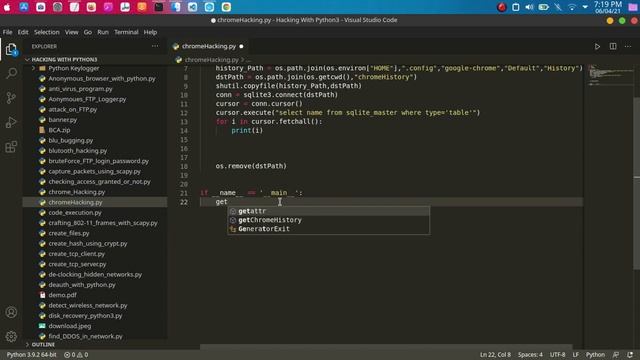Screen dimensions: 640x360
Task: Change Spaces: 4 indentation setting
Action: (x=530, y=355)
